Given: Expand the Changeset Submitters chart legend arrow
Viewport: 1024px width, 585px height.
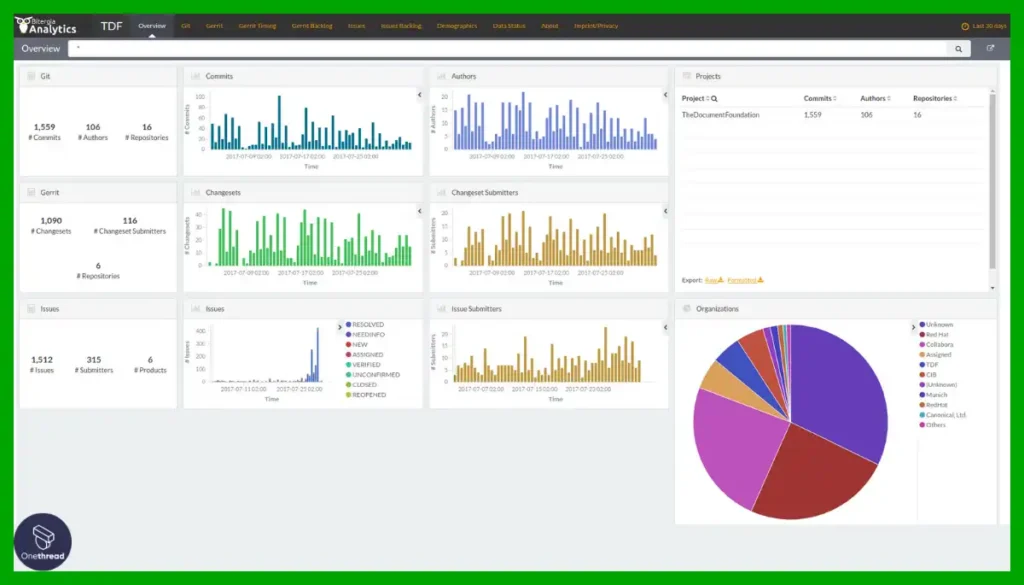Looking at the screenshot, I should [x=665, y=211].
